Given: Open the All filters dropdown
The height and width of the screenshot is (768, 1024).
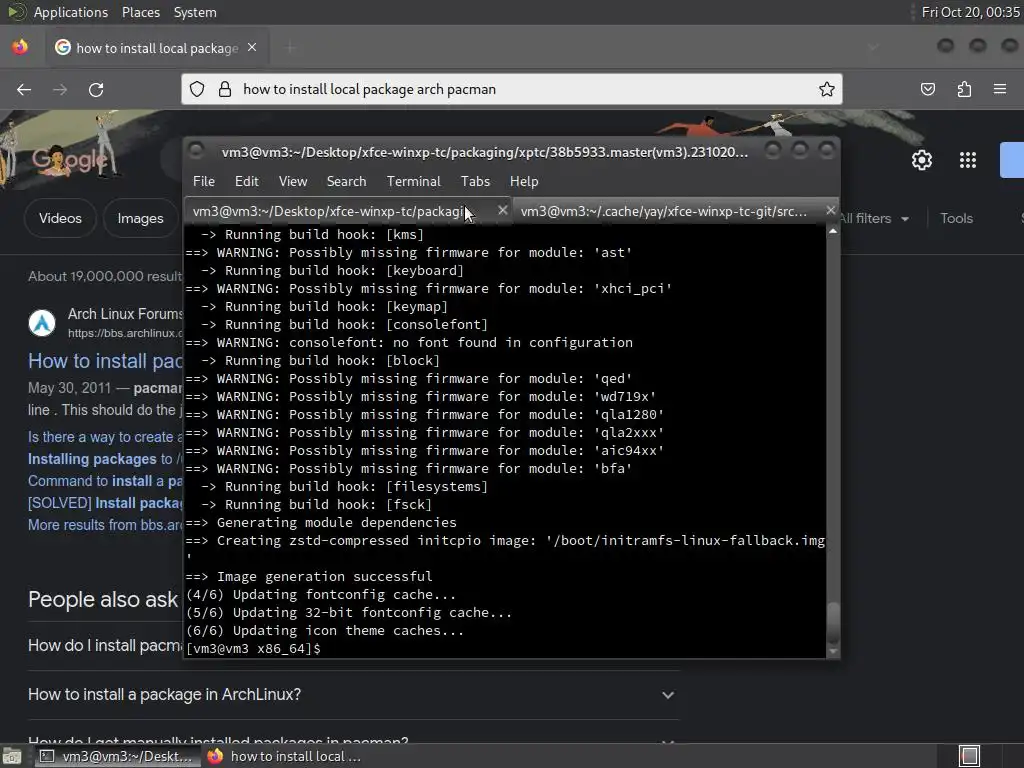Looking at the screenshot, I should point(874,218).
